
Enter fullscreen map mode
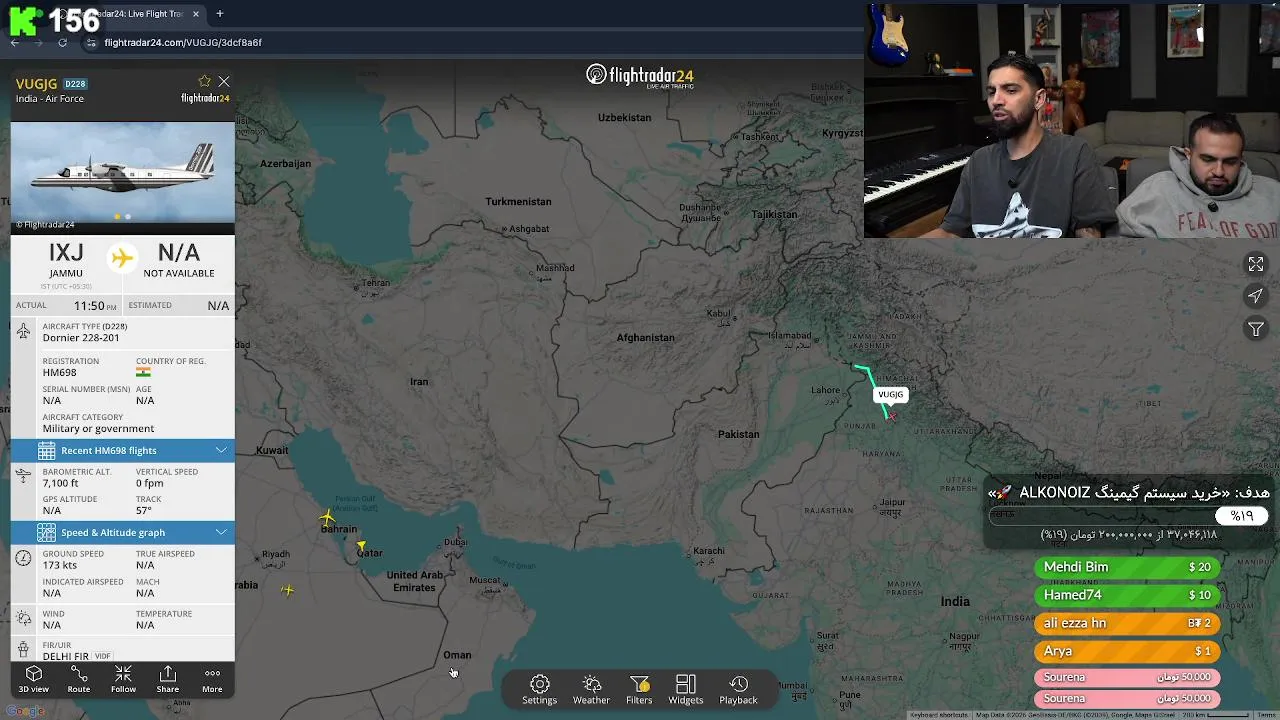tap(1255, 264)
